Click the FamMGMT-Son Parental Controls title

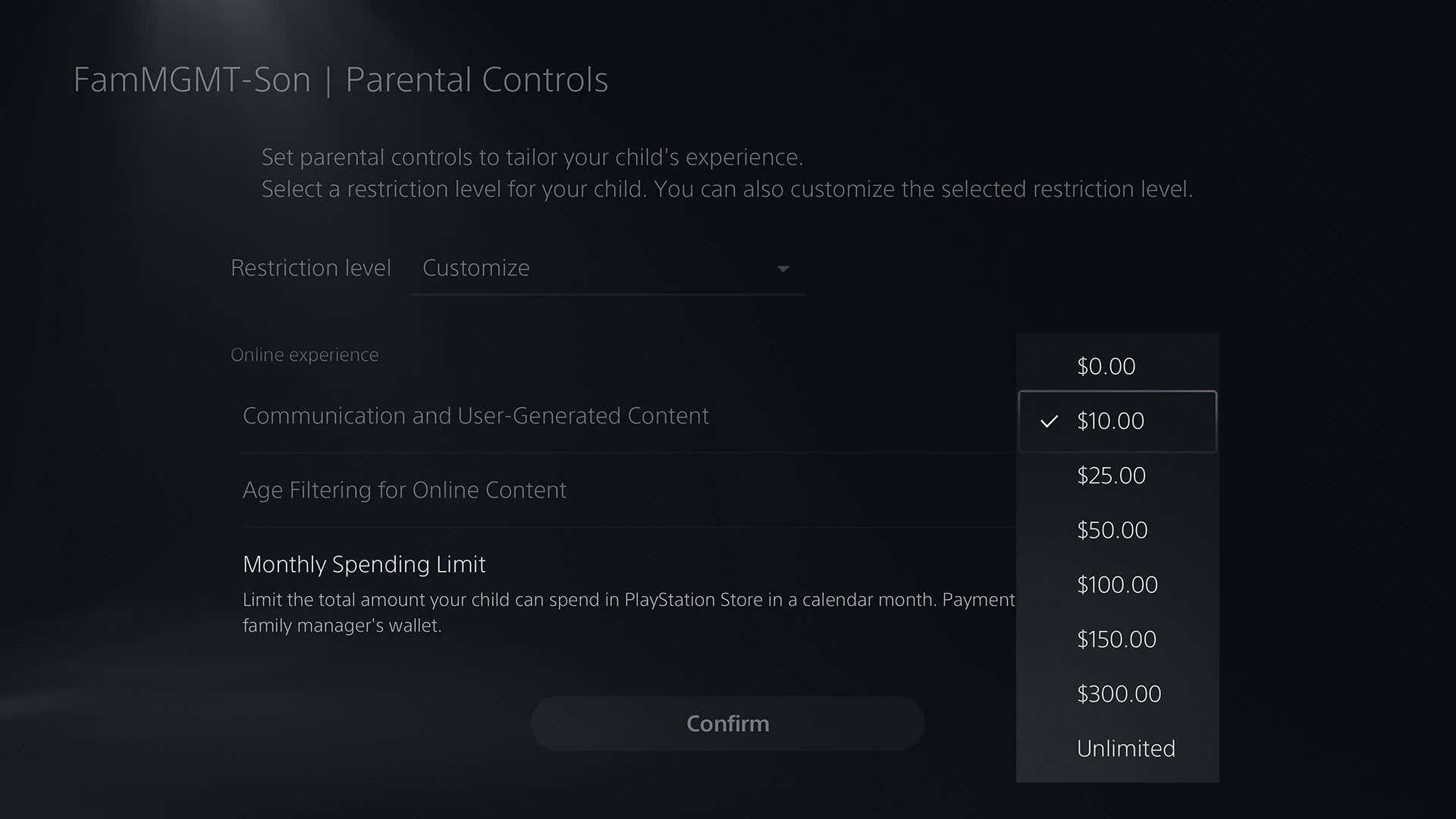tap(341, 79)
